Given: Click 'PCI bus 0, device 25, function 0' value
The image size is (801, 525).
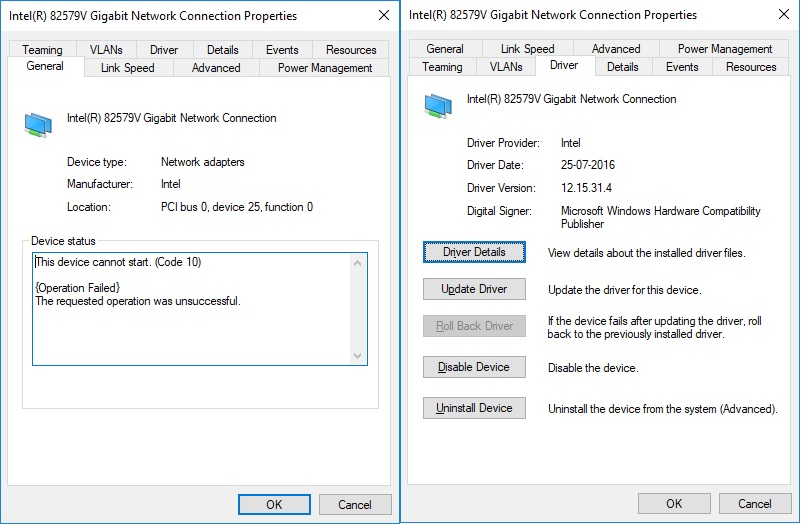Looking at the screenshot, I should [237, 207].
